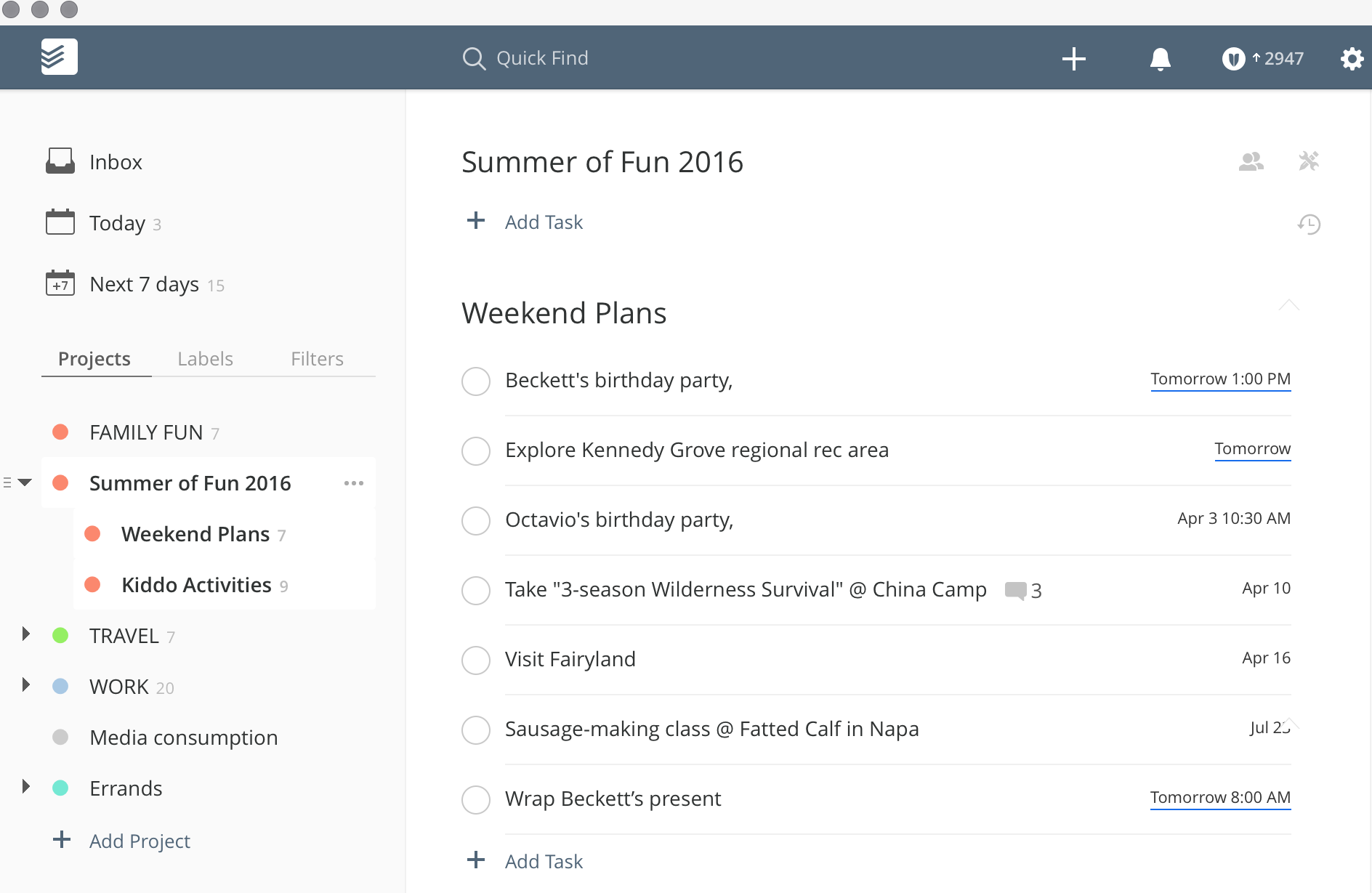
Task: Switch to the Filters tab
Action: 317,358
